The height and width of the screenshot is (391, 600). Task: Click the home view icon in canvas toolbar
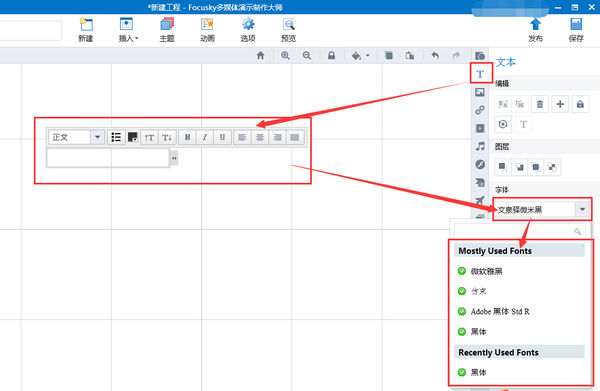[x=261, y=55]
